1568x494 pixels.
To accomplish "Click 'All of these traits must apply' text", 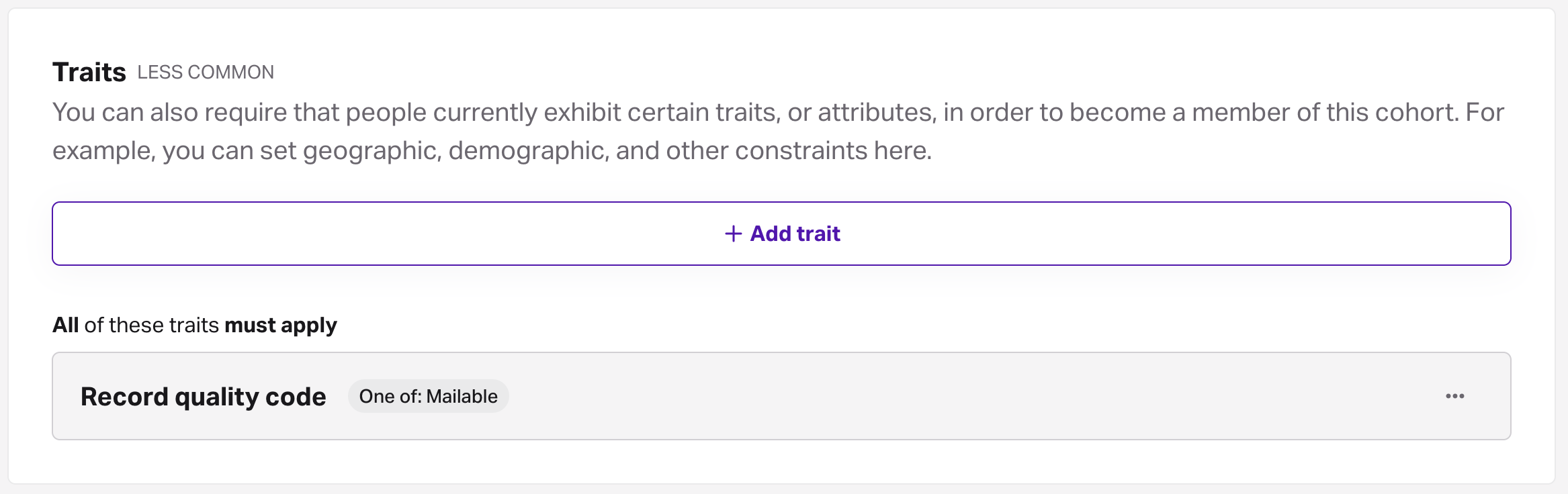I will click(x=194, y=325).
